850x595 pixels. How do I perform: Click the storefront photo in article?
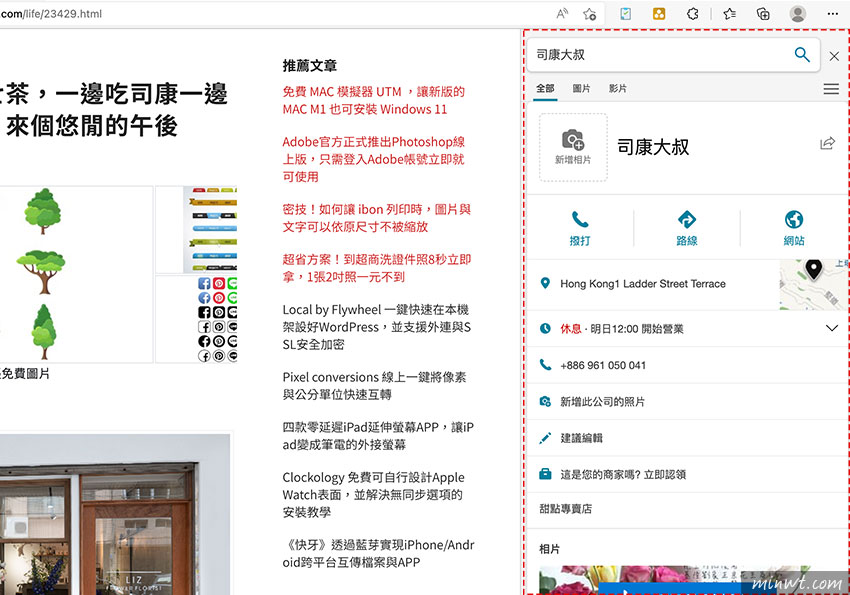115,514
